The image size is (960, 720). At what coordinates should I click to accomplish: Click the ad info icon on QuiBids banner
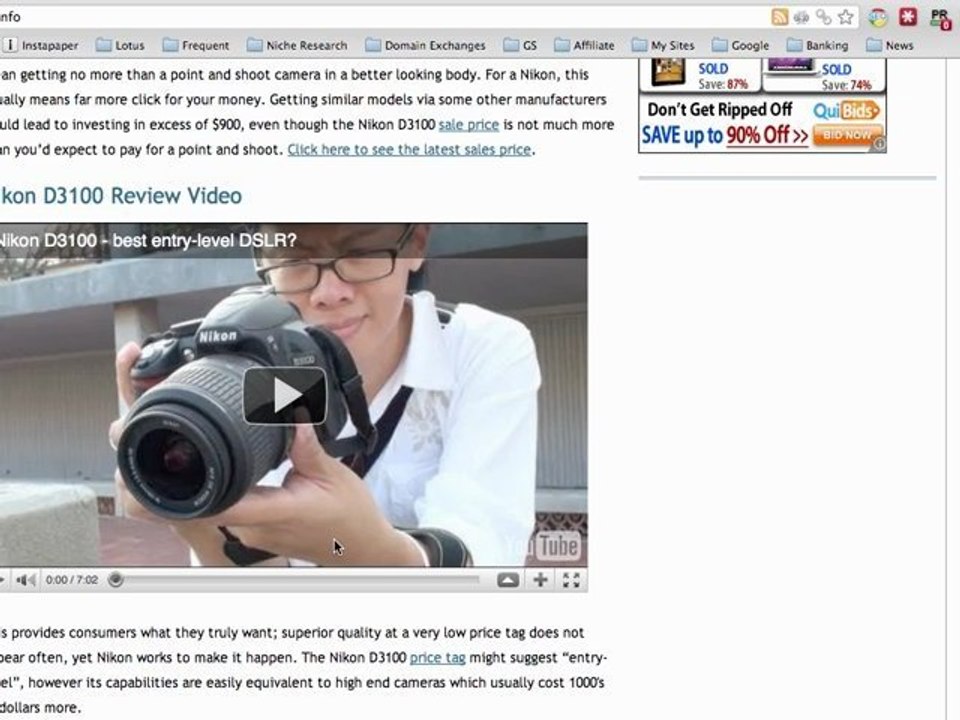tap(879, 144)
